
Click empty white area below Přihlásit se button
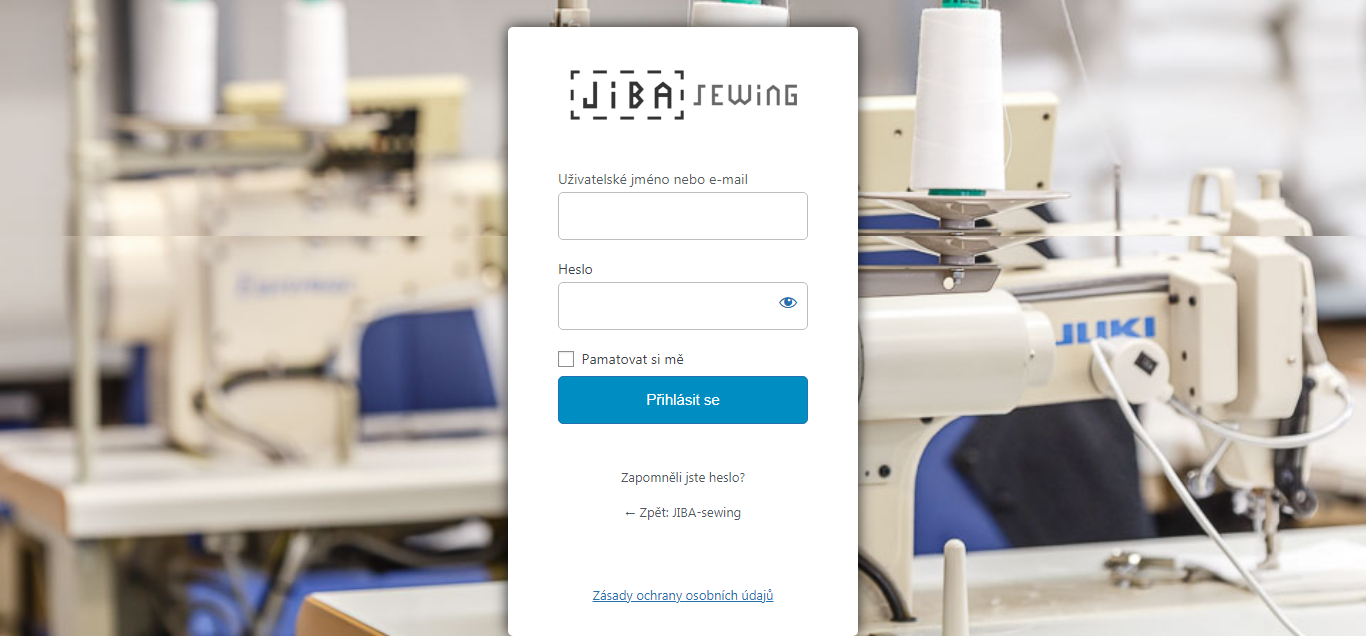[x=683, y=446]
